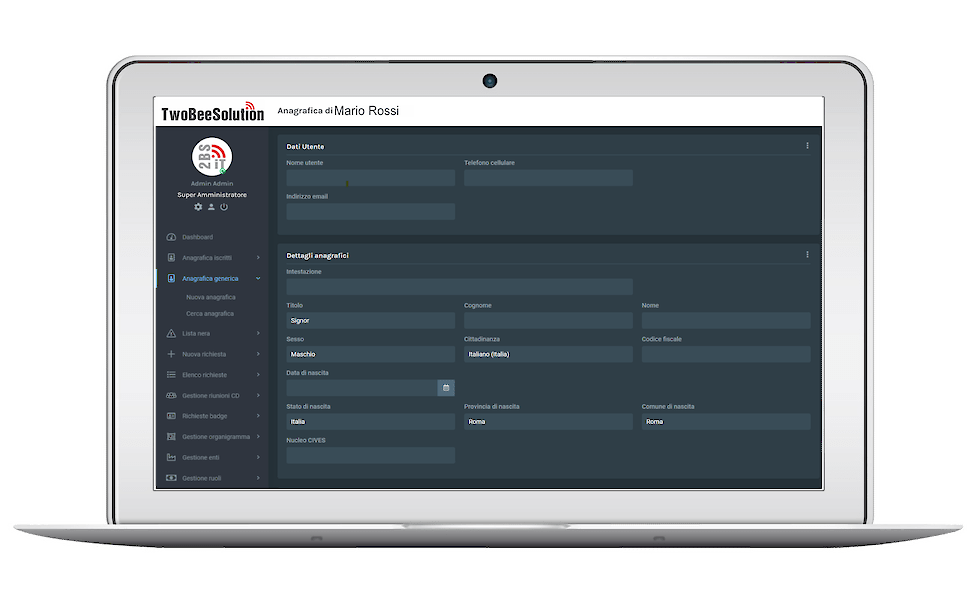This screenshot has height=600, width=975.
Task: Open the Titolo dropdown showing Signor
Action: (370, 321)
